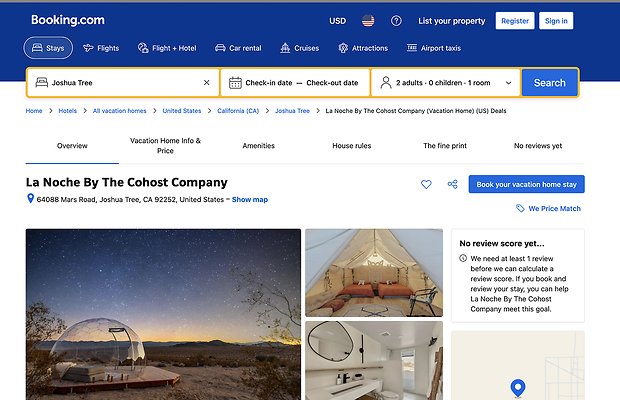
Task: Click the Show map link
Action: pos(250,200)
